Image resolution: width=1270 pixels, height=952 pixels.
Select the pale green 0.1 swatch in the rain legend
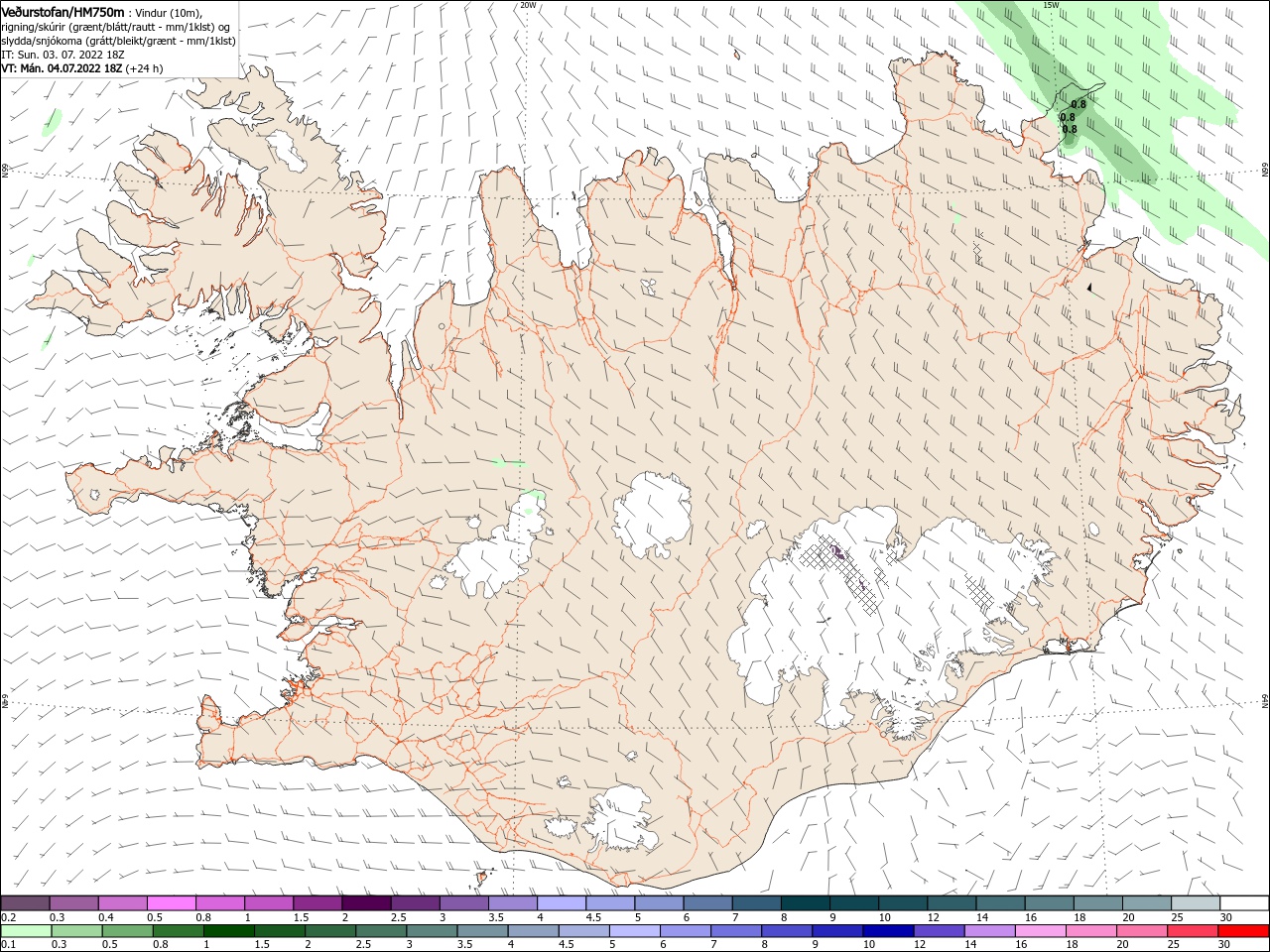click(x=26, y=931)
